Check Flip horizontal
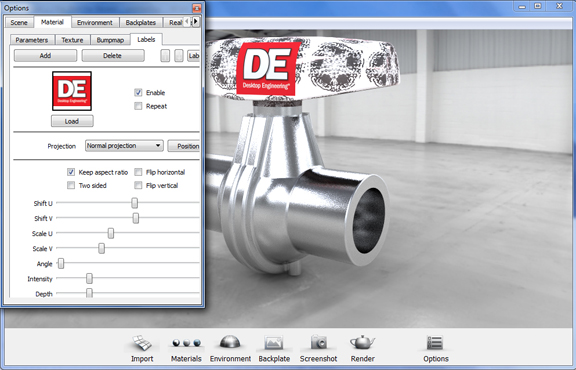The height and width of the screenshot is (370, 576). pos(138,172)
